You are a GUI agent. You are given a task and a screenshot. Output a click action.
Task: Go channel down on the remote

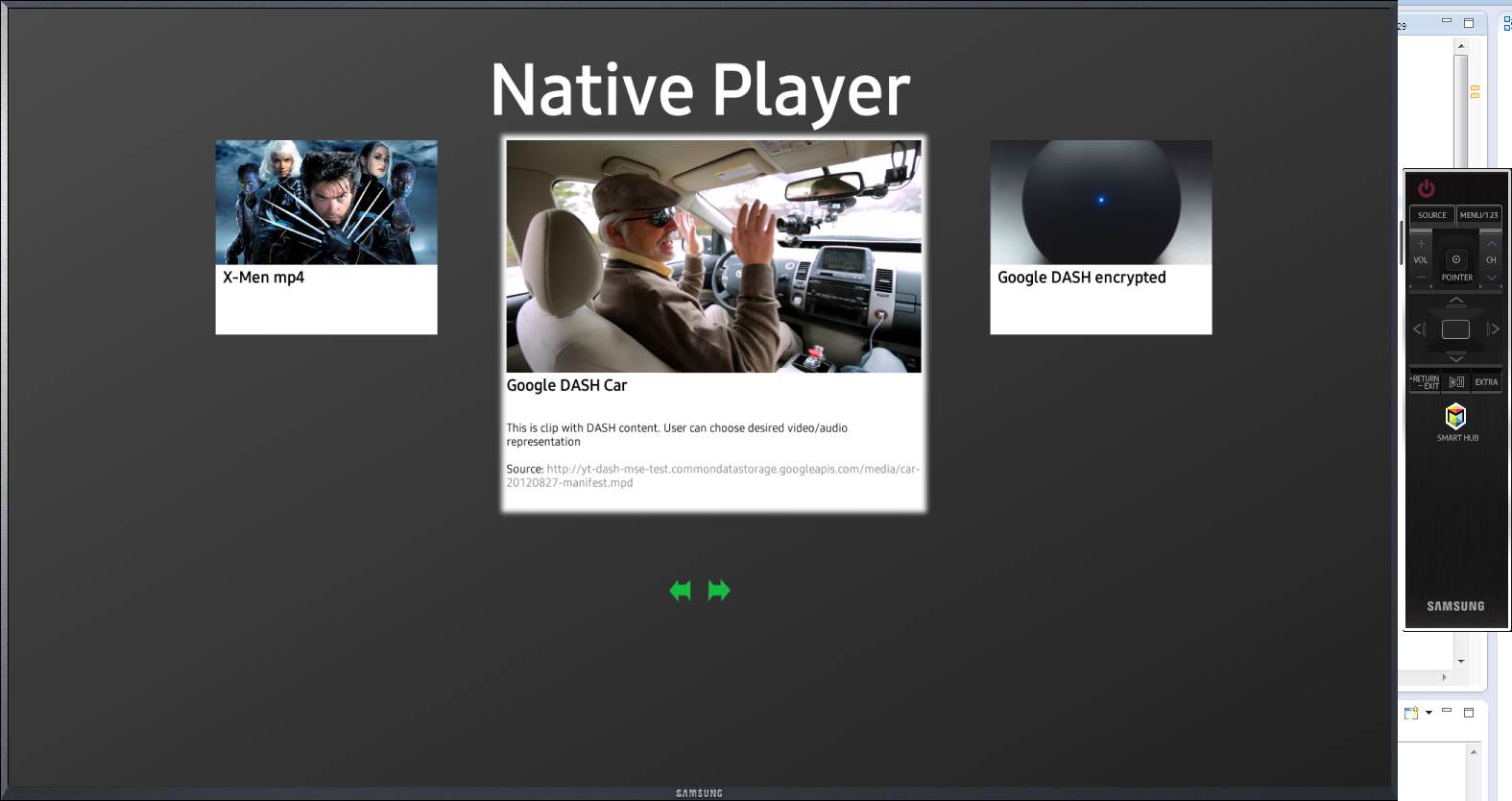1491,278
